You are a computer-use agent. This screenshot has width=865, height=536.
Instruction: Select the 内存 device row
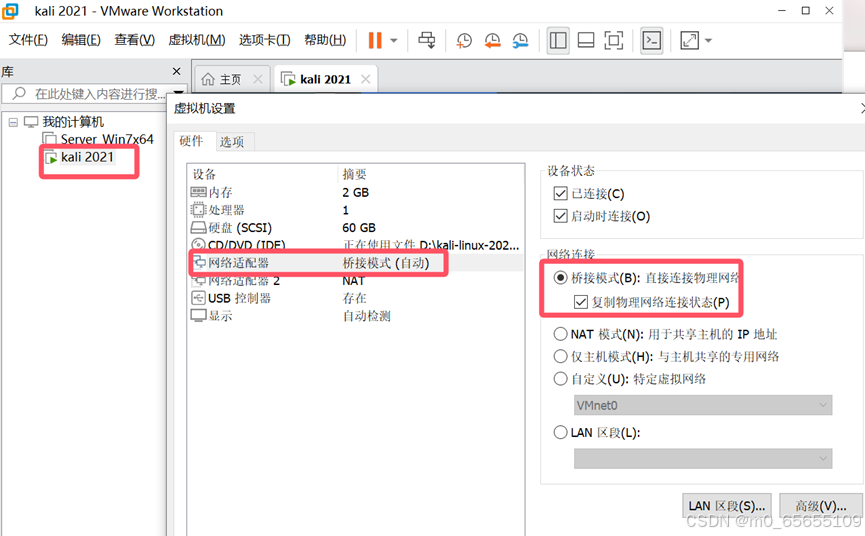point(356,192)
